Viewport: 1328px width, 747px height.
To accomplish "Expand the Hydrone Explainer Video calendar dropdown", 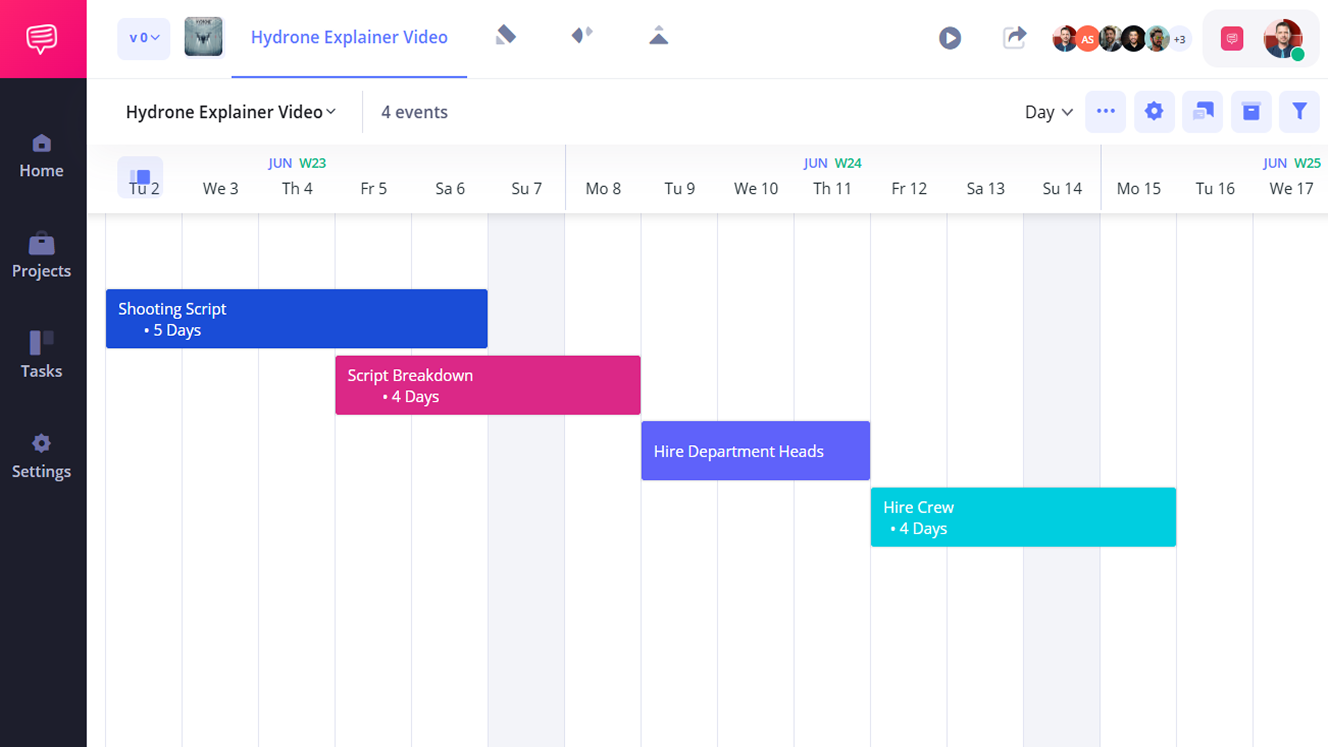I will (x=231, y=112).
